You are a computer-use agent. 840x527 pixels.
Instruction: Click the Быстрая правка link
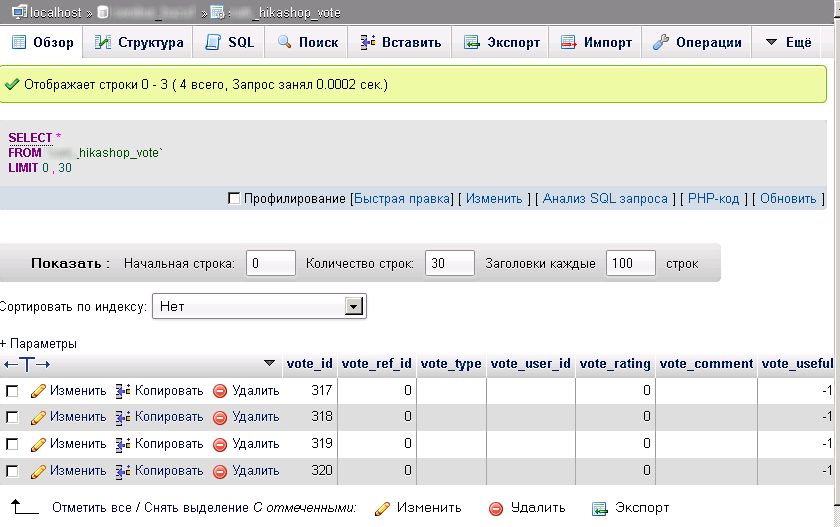tap(402, 199)
